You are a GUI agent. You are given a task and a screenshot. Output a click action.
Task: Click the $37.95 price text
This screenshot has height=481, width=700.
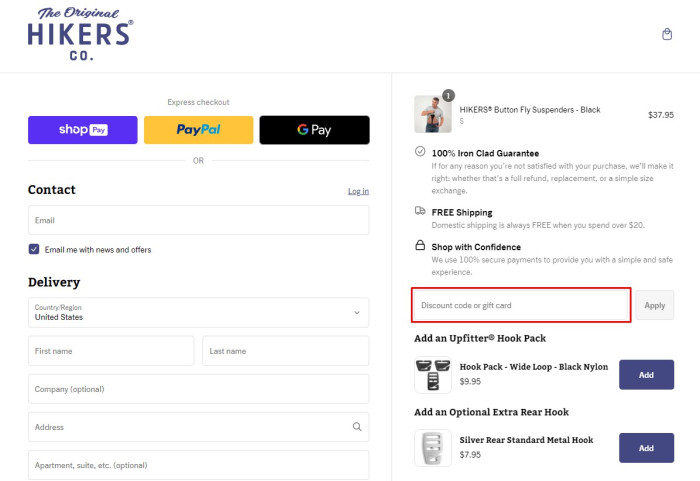[661, 115]
